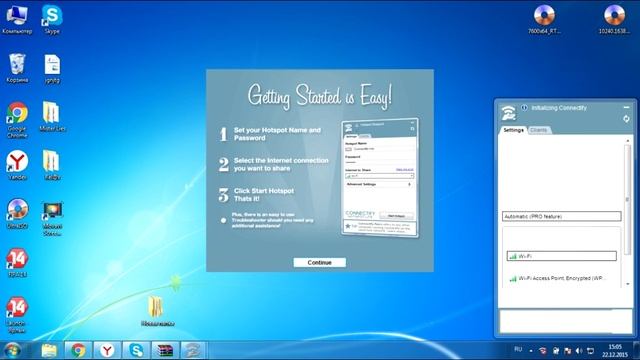Open Yandex browser from the taskbar
The height and width of the screenshot is (360, 640).
(x=107, y=350)
